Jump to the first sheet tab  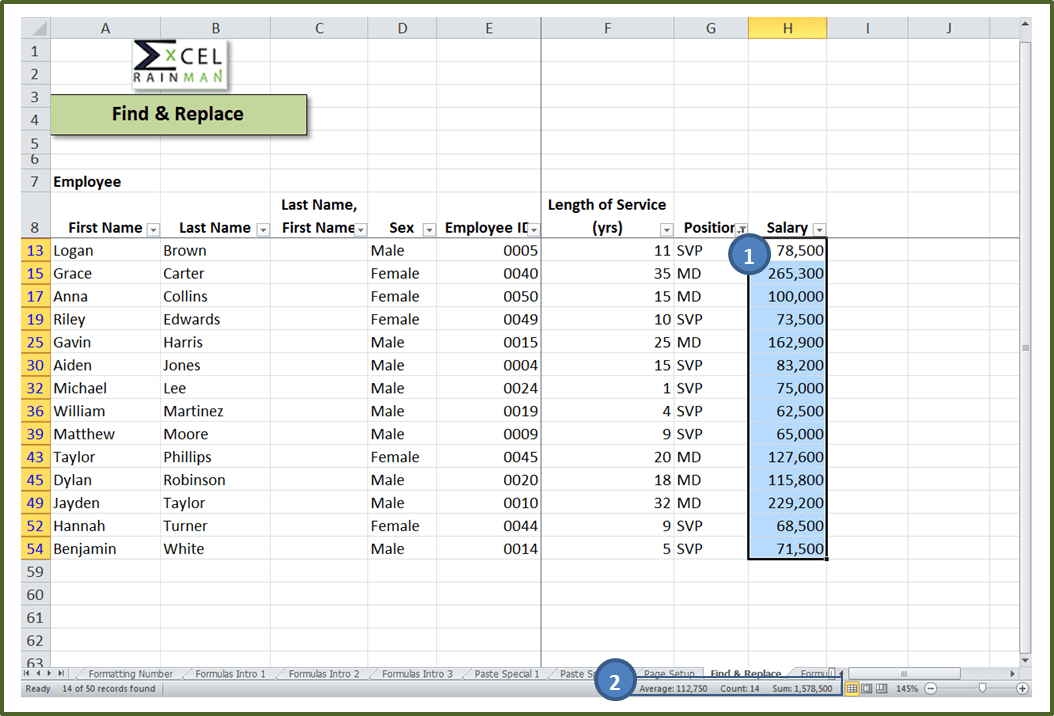click(x=27, y=674)
